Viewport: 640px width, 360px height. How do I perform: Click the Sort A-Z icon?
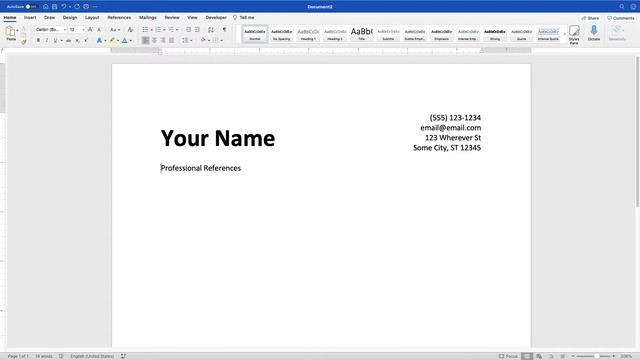point(211,30)
